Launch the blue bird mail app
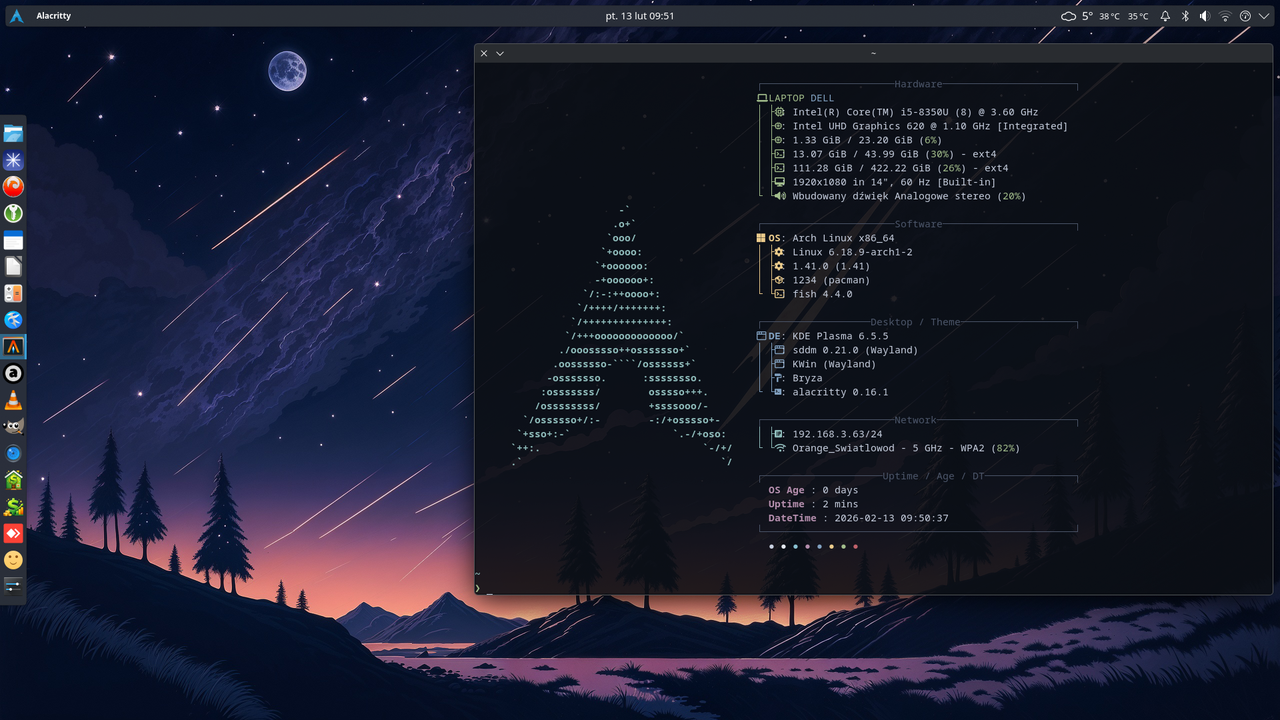 [13, 320]
